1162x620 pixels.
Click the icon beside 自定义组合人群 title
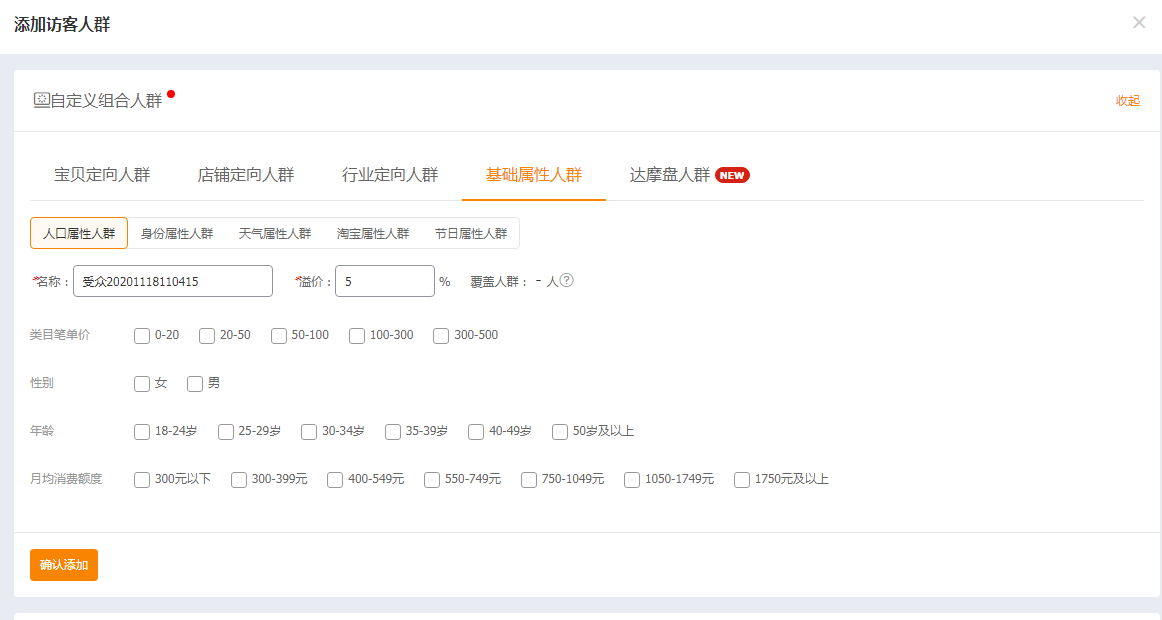tap(41, 100)
